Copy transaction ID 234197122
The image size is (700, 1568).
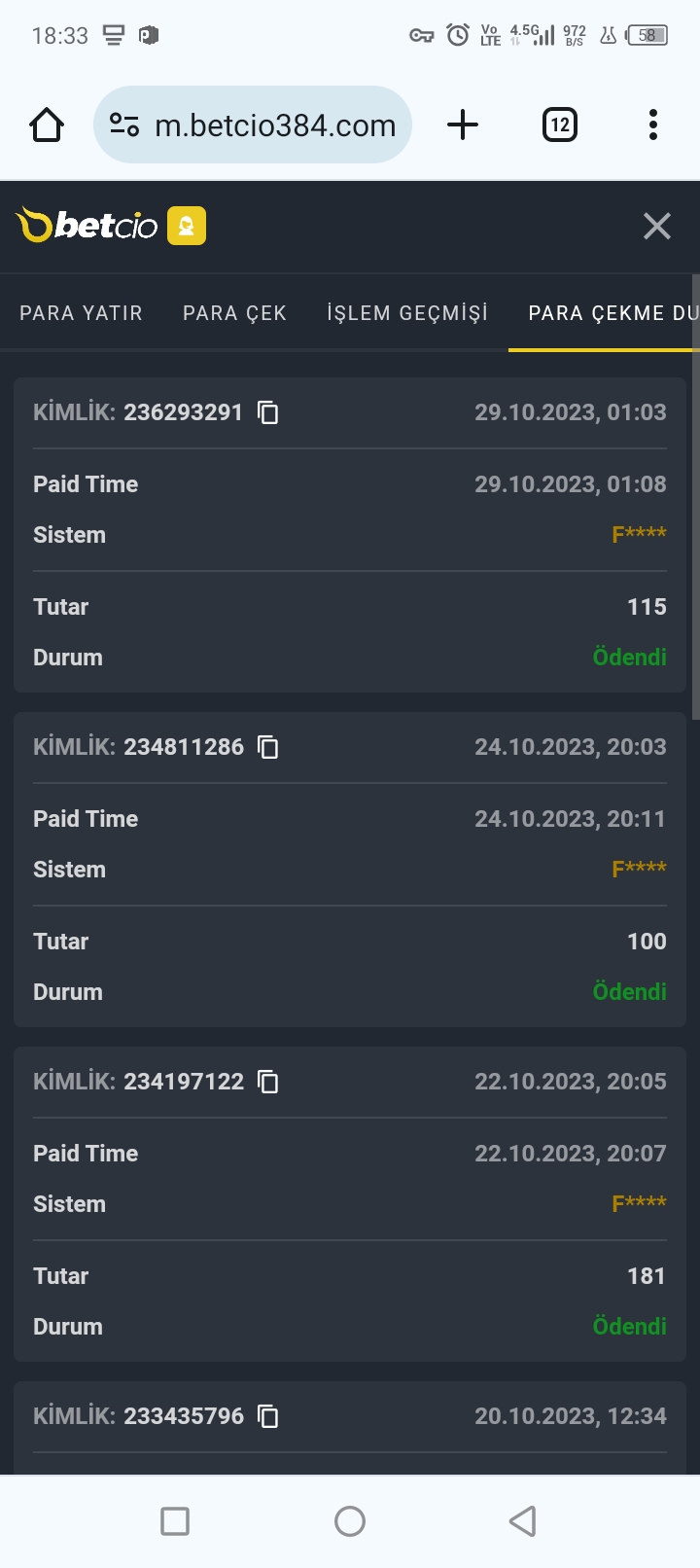click(x=267, y=1082)
